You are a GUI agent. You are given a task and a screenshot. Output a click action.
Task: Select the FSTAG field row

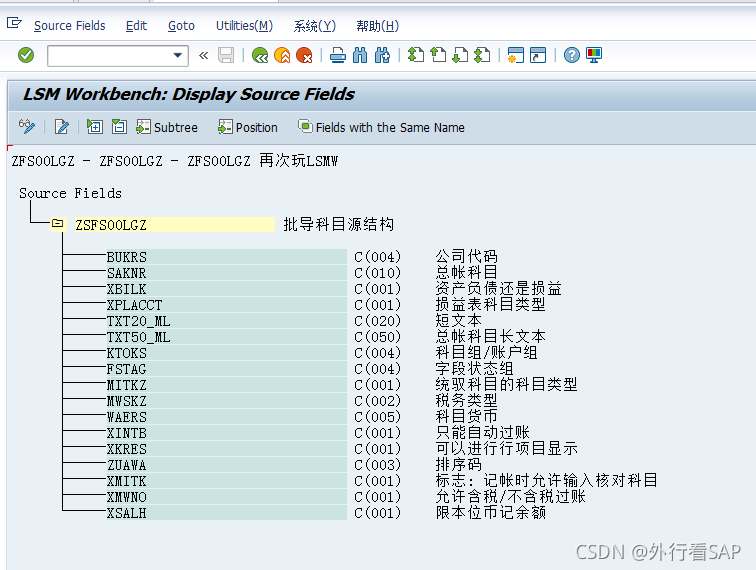point(227,369)
